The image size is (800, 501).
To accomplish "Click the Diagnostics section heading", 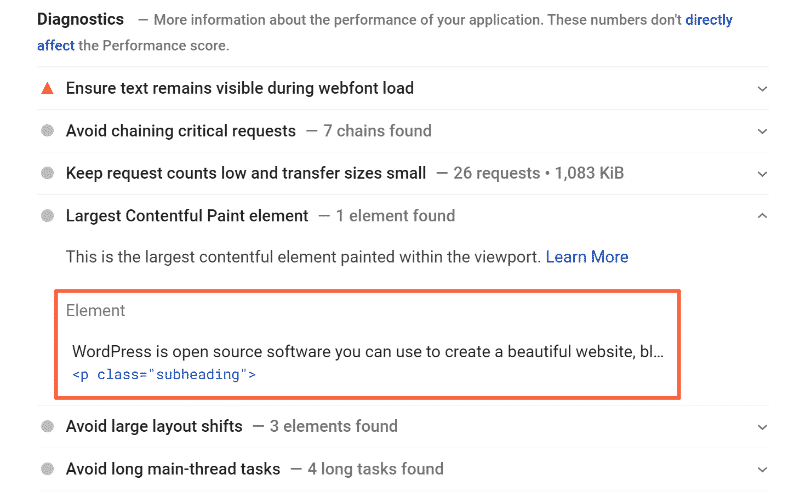I will pyautogui.click(x=80, y=19).
